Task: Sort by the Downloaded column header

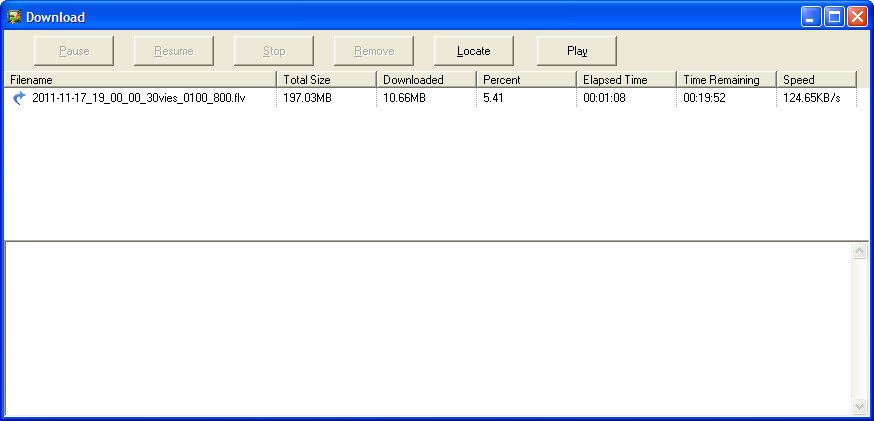Action: click(x=426, y=80)
